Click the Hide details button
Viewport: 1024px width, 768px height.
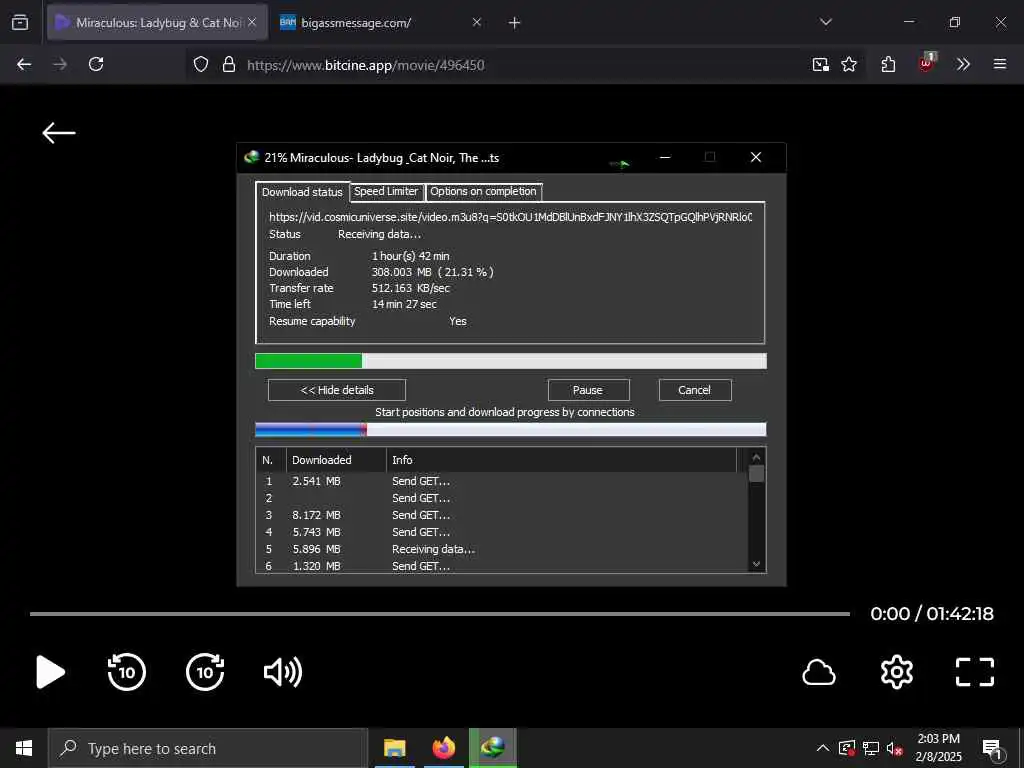337,390
